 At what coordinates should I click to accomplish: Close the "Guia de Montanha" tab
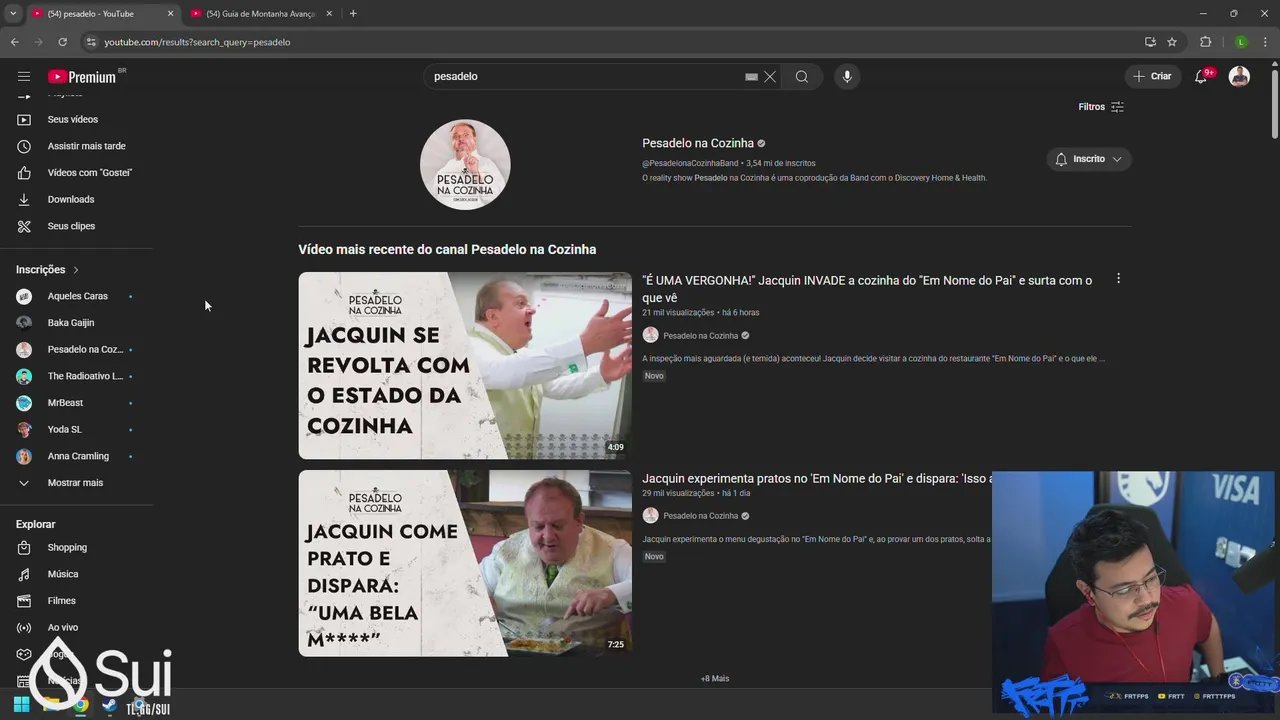click(329, 14)
